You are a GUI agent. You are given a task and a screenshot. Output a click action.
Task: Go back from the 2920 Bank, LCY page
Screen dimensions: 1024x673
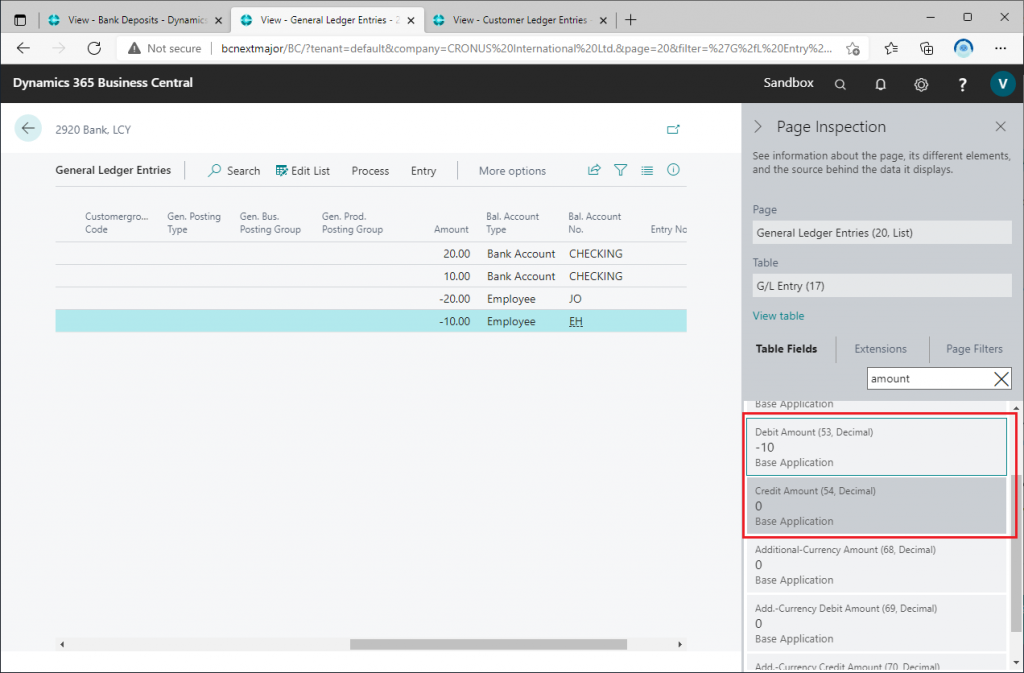pyautogui.click(x=28, y=129)
